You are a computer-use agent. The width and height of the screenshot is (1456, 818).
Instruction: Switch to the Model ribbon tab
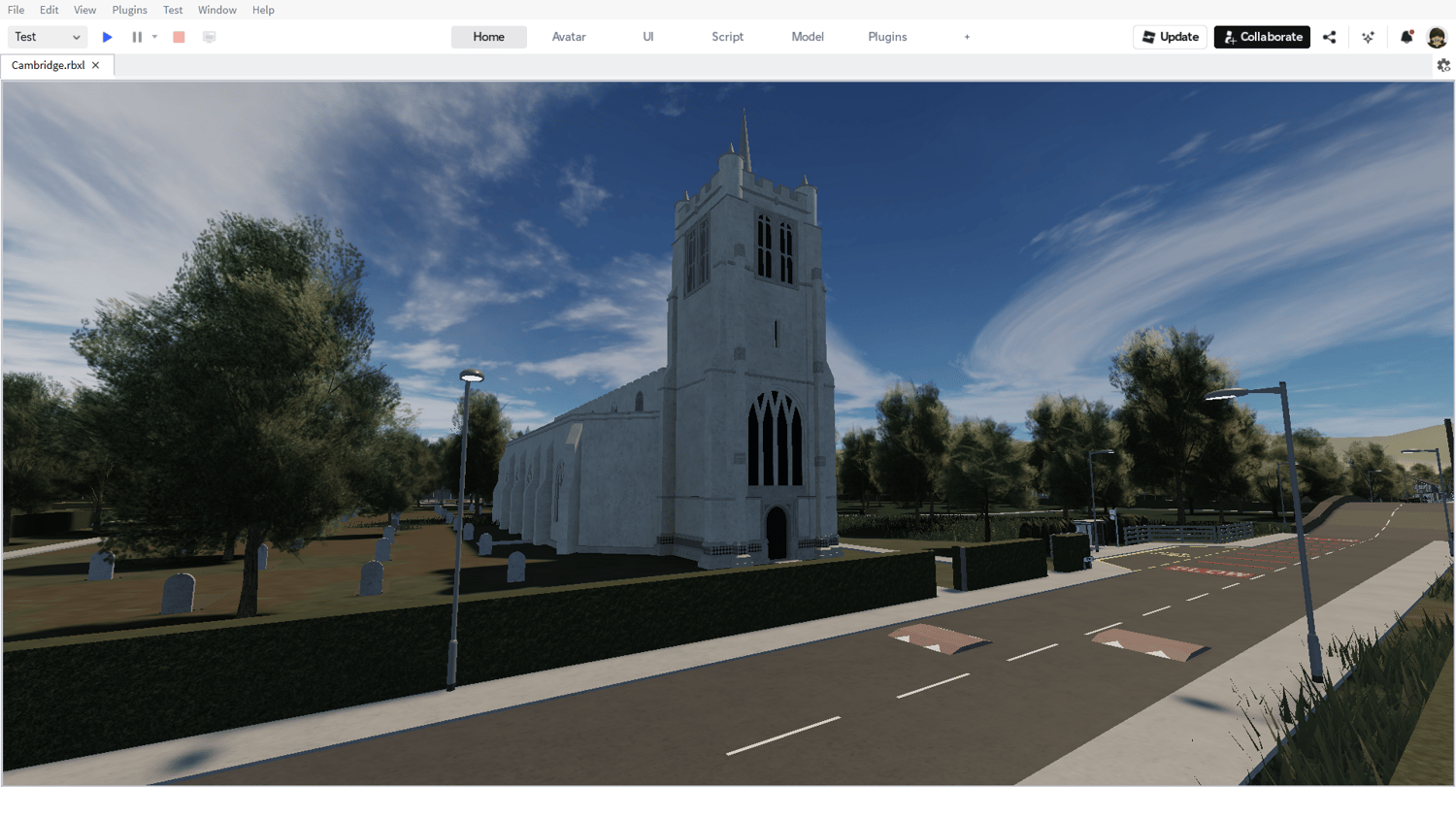click(808, 37)
